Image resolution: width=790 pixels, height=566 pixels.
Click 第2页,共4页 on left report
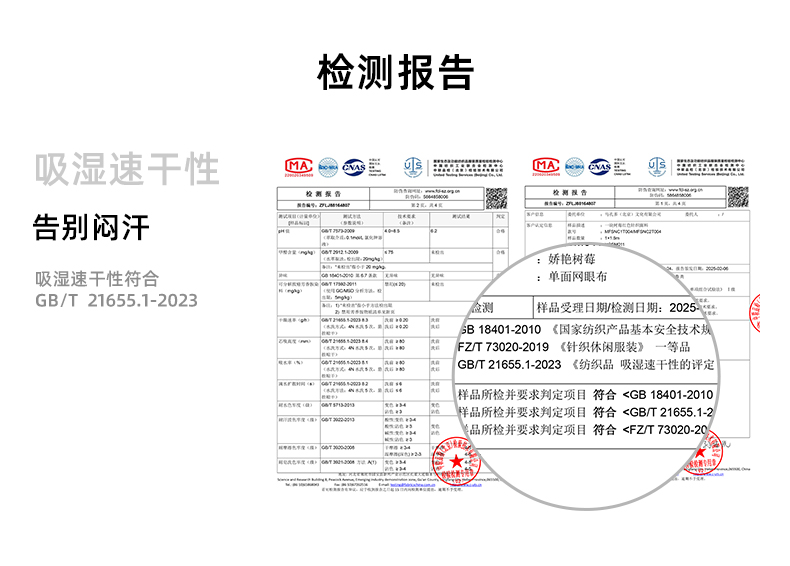(x=427, y=205)
